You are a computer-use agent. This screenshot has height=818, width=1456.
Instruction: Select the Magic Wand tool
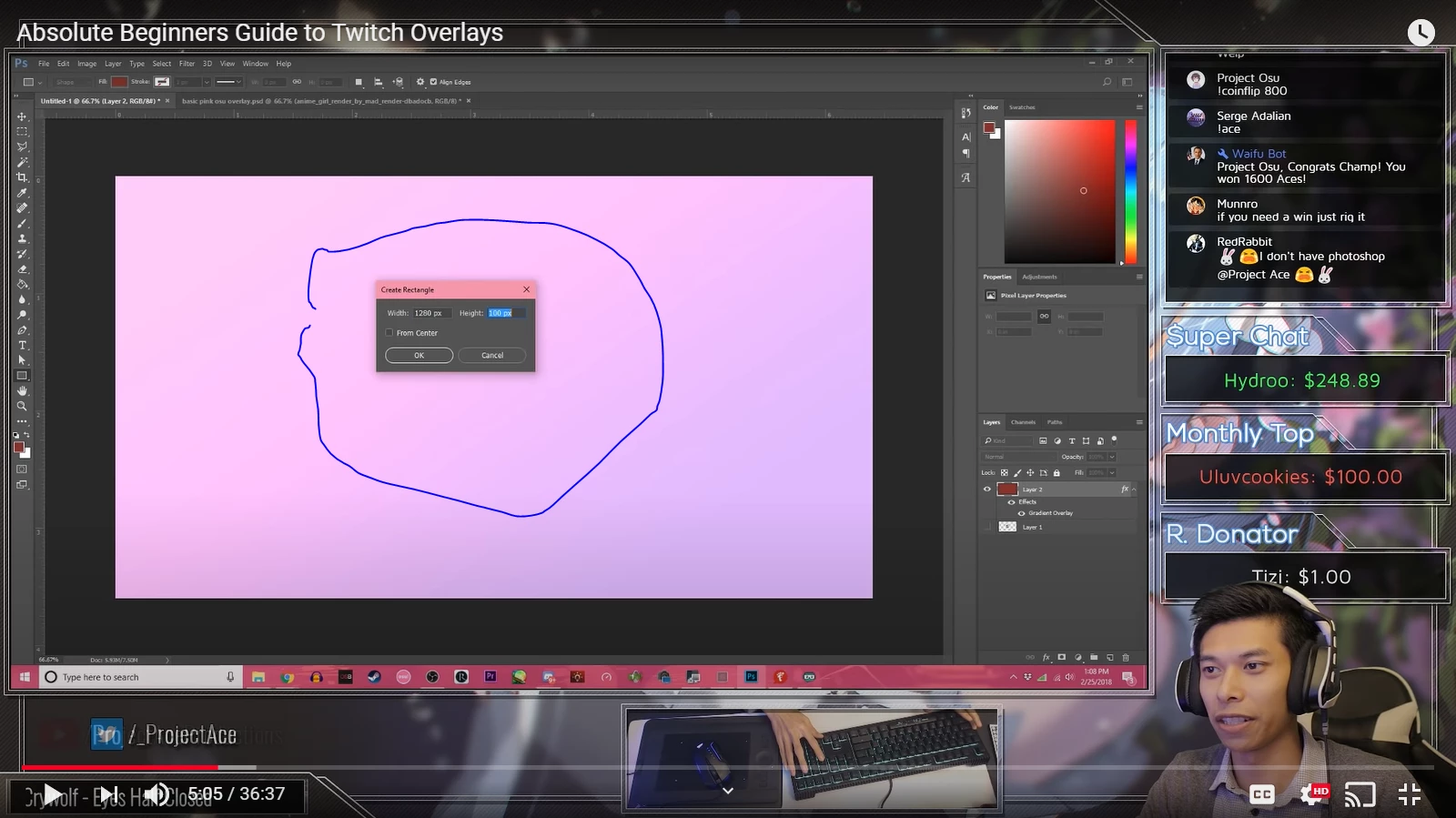point(22,162)
